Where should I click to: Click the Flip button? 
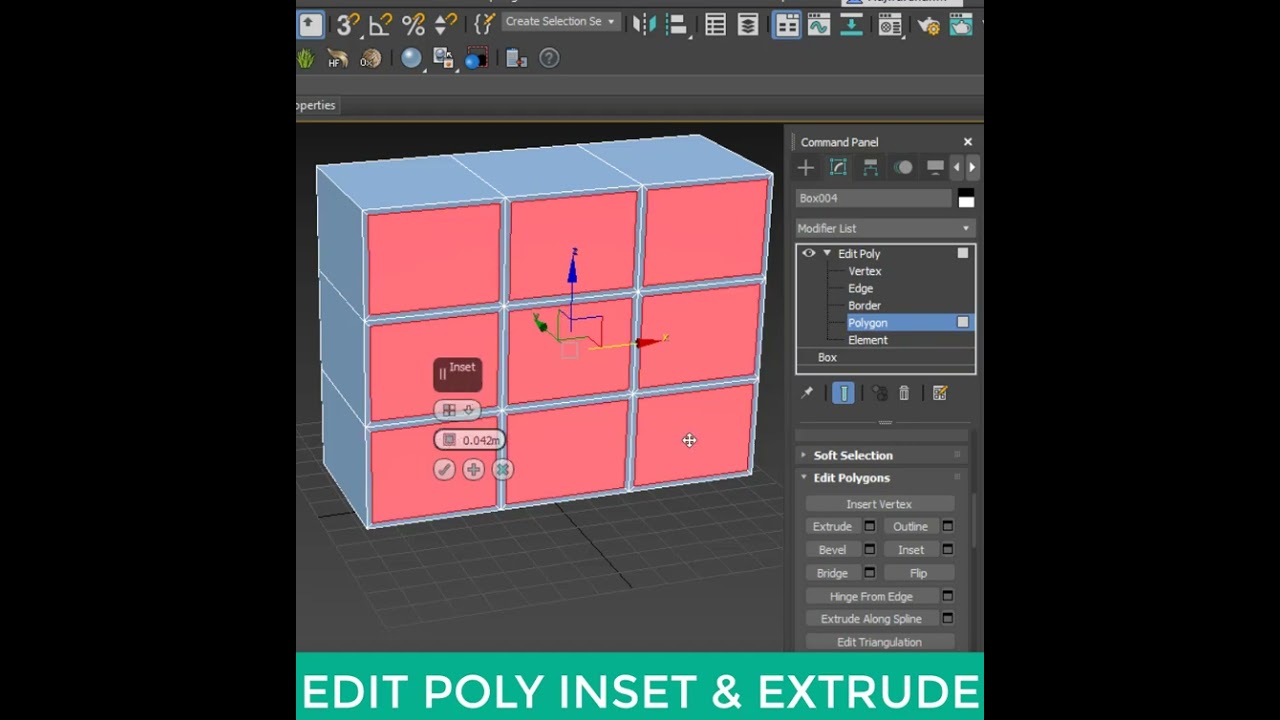click(918, 574)
